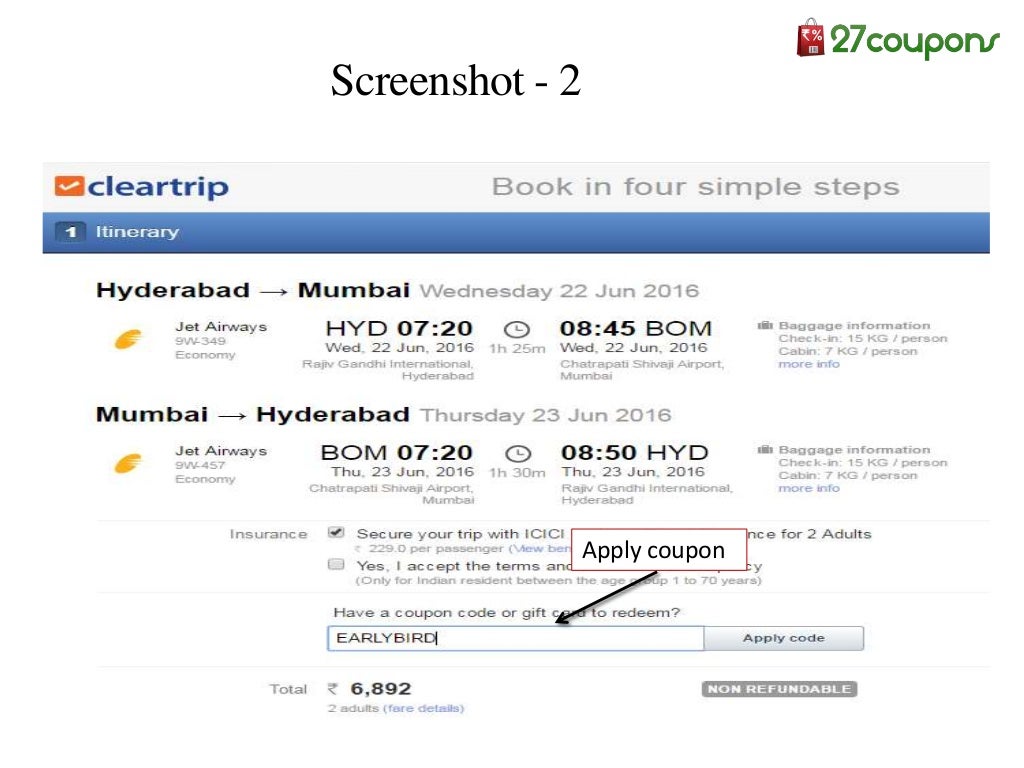Click the clock icon above 1h 25m
The image size is (1024, 768).
click(x=517, y=329)
